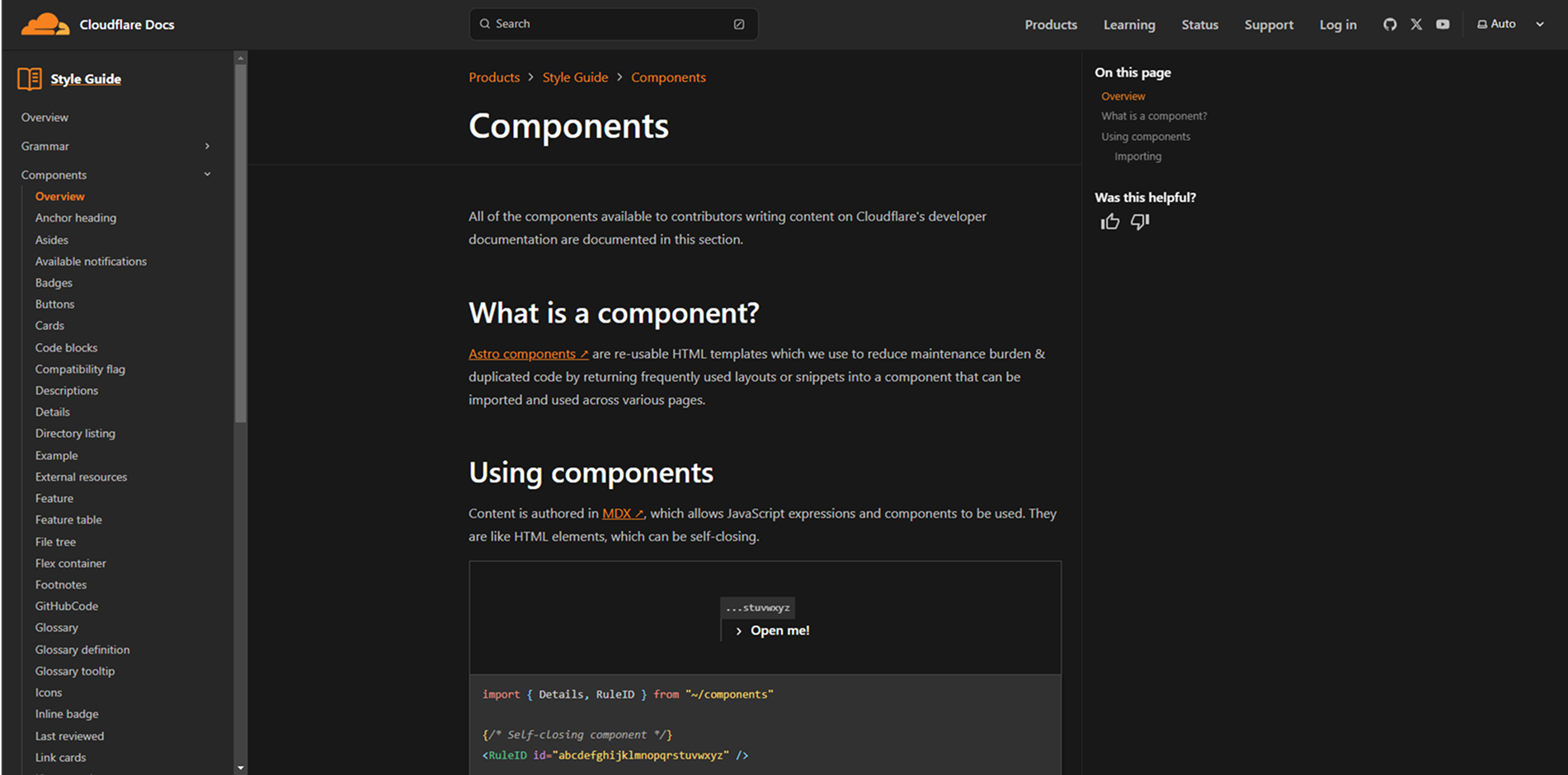Jump to 'What is a component?' in page outline

(x=1154, y=116)
